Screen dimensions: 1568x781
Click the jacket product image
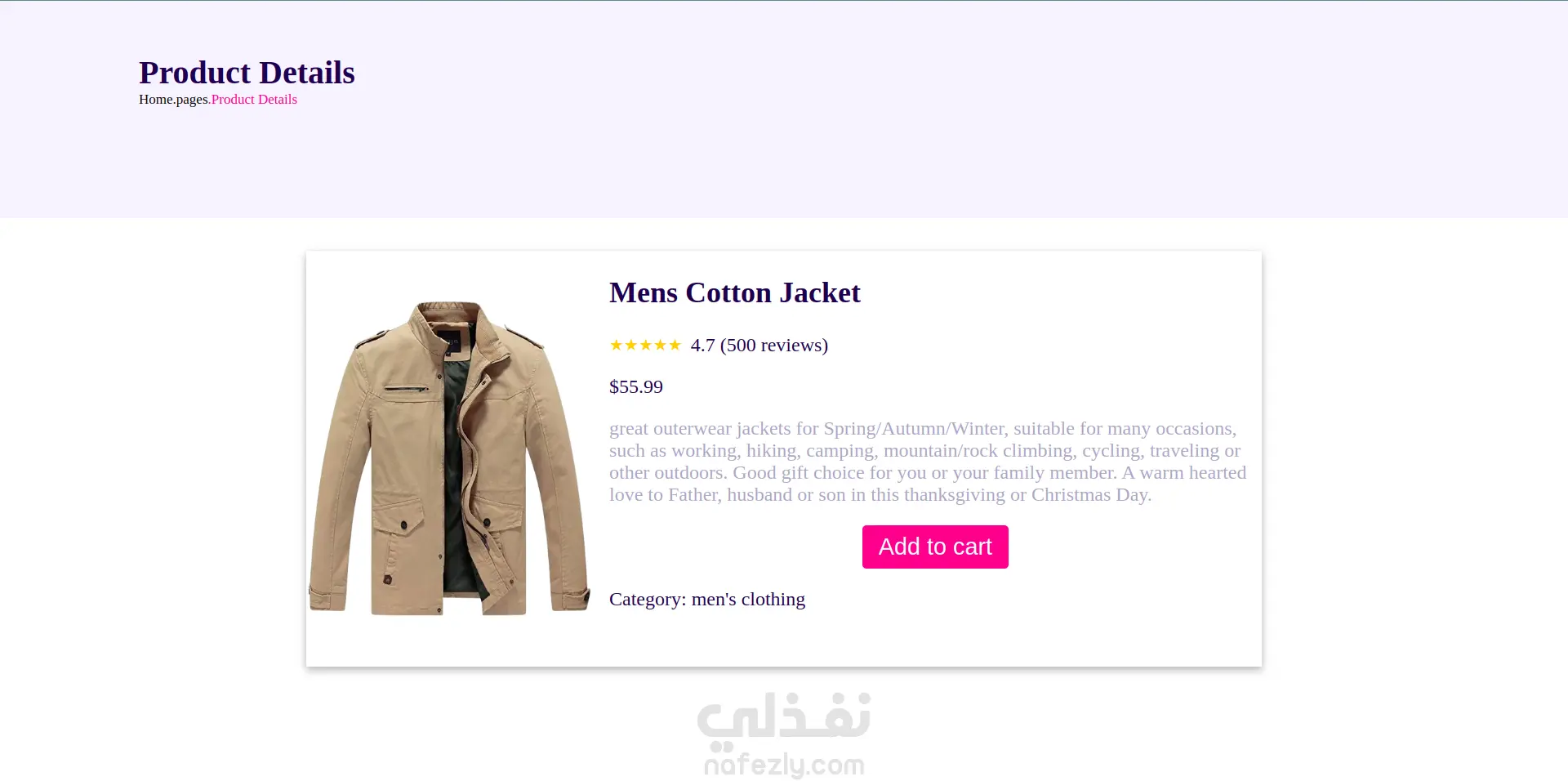coord(449,458)
